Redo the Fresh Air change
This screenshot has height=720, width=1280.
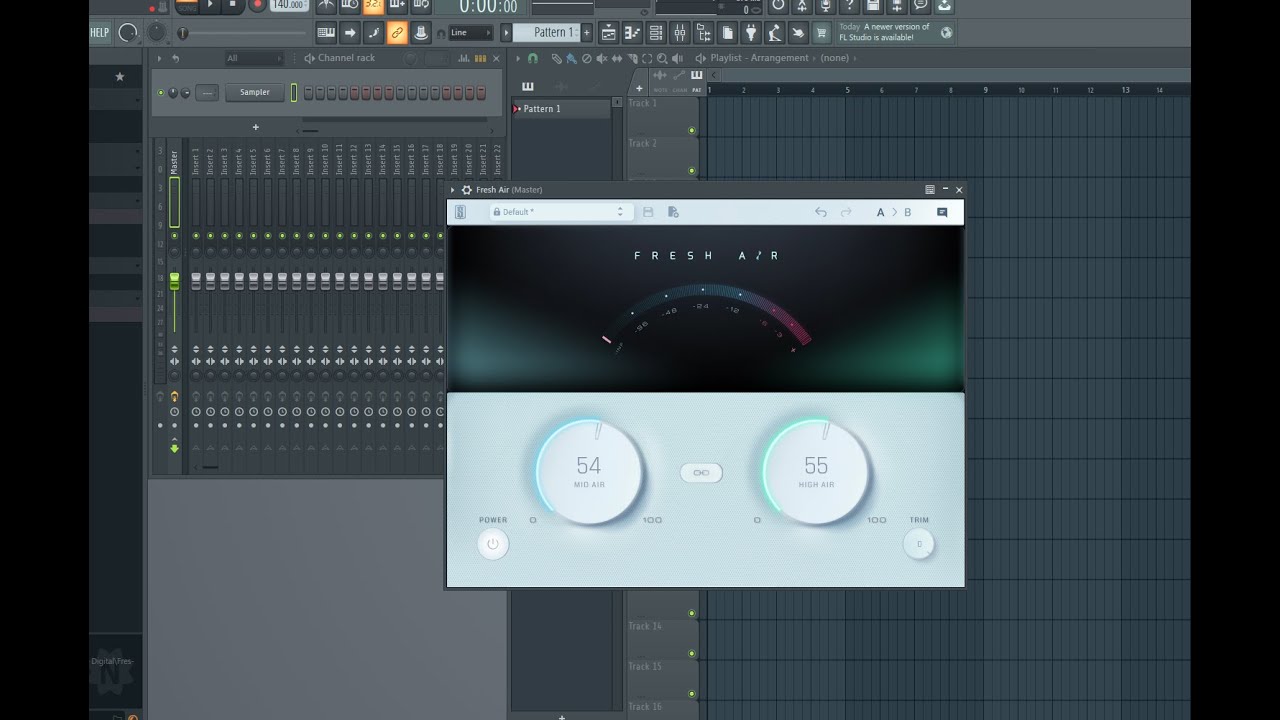click(846, 212)
